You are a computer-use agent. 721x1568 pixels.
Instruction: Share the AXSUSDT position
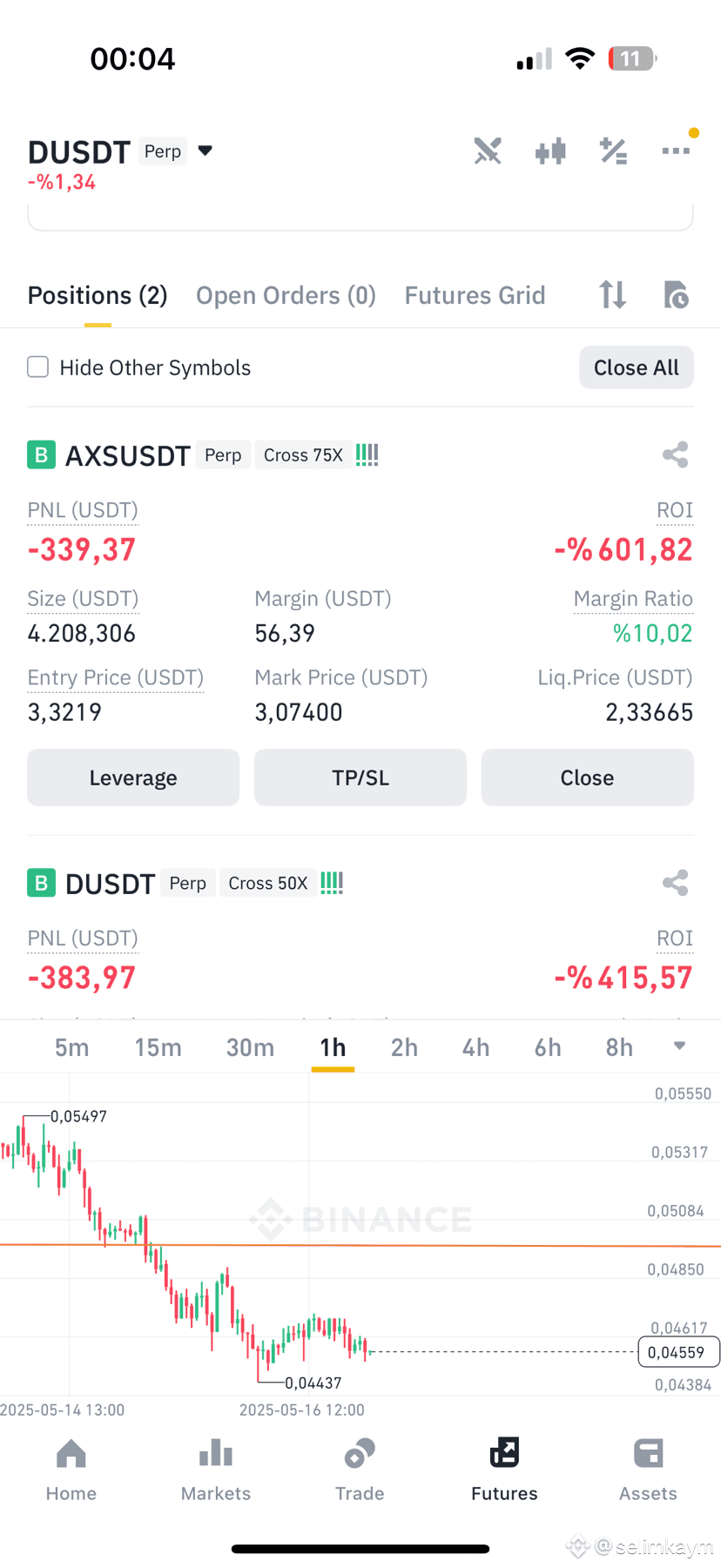pos(676,454)
